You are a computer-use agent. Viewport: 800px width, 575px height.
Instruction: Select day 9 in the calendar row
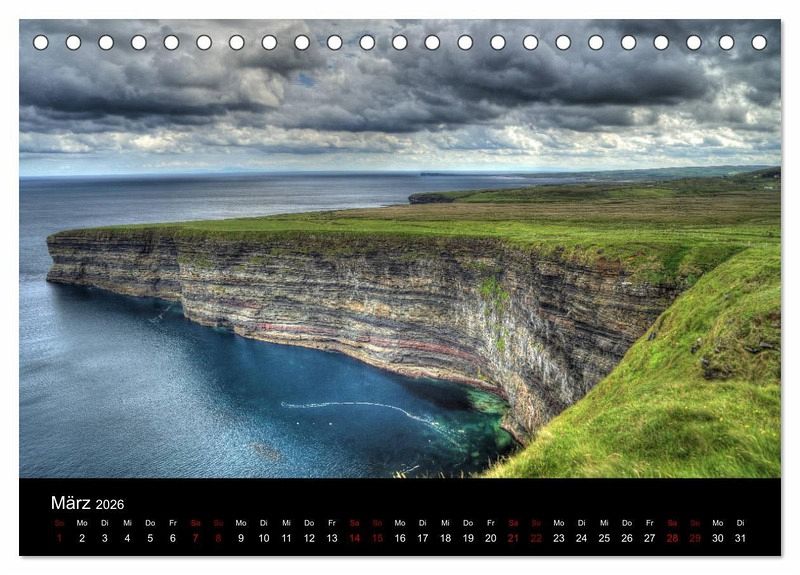point(241,538)
